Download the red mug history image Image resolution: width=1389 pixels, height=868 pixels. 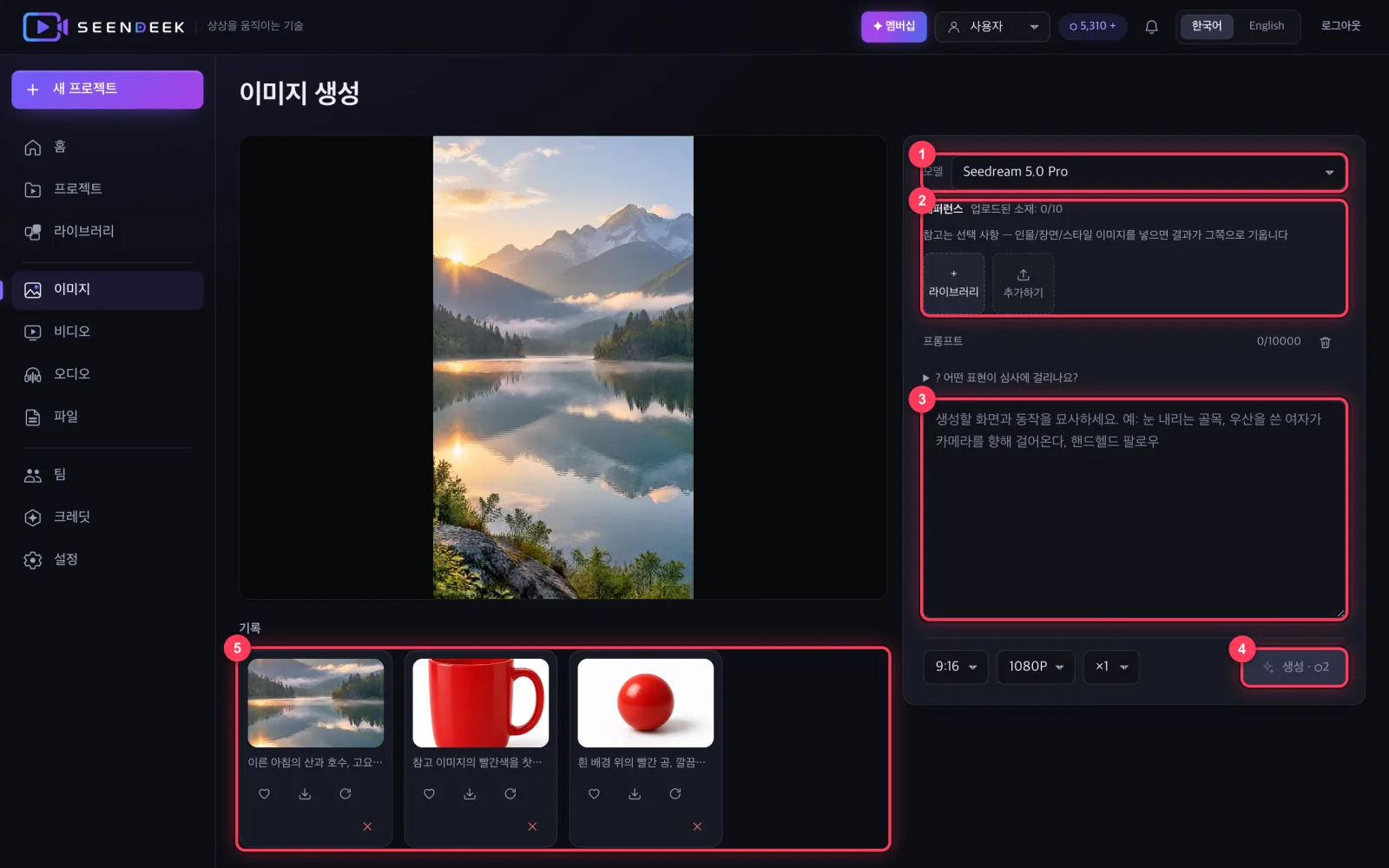point(470,793)
